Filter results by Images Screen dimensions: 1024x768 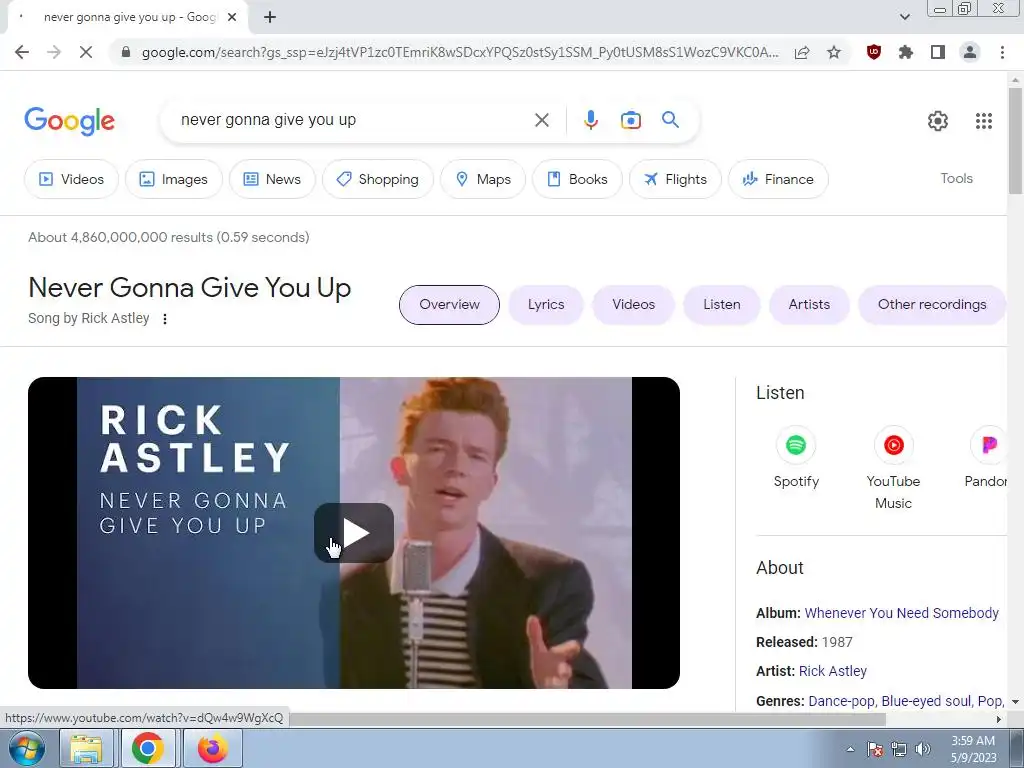pyautogui.click(x=174, y=179)
